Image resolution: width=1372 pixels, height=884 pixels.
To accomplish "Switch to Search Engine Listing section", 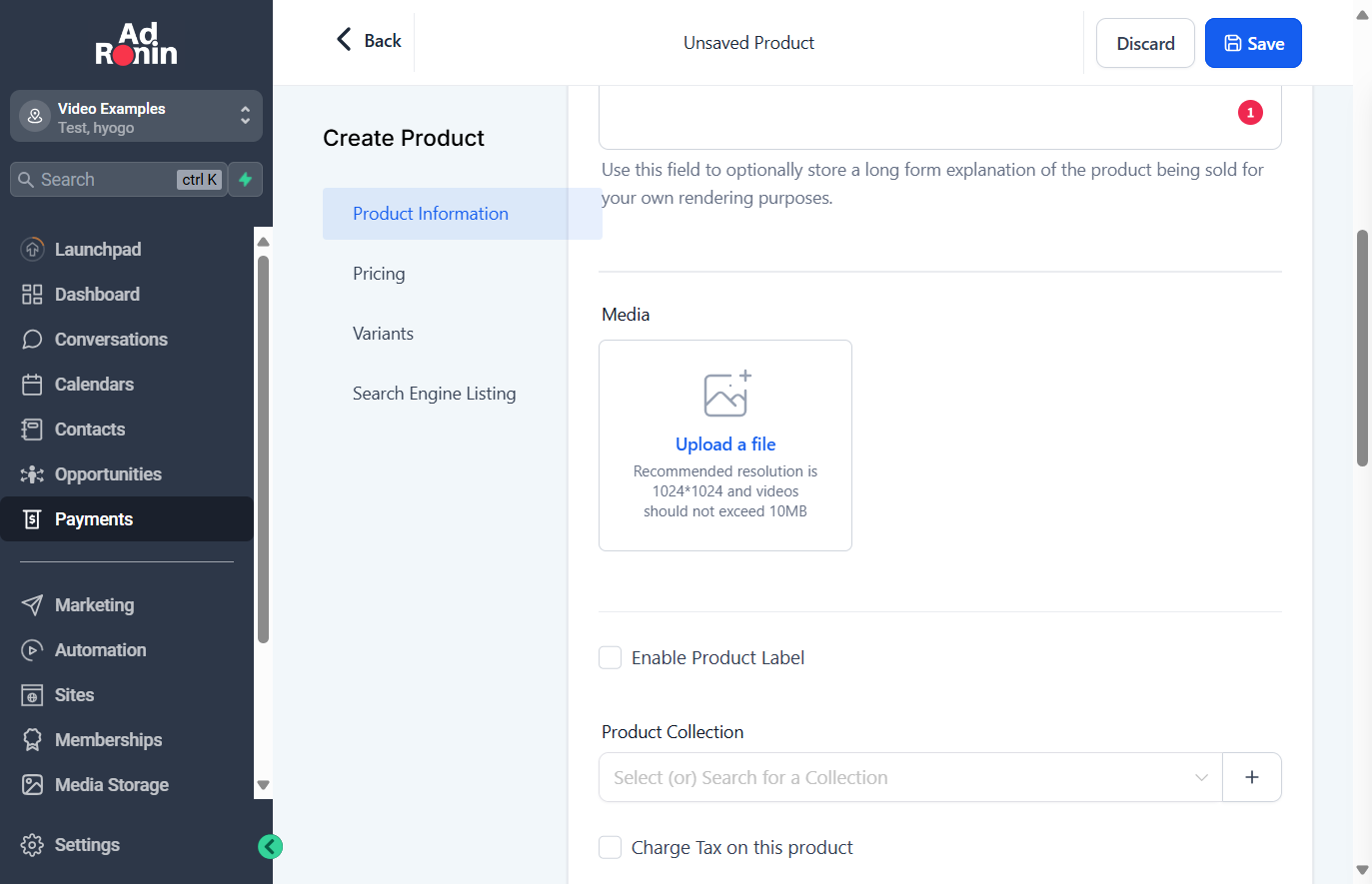I will 434,394.
